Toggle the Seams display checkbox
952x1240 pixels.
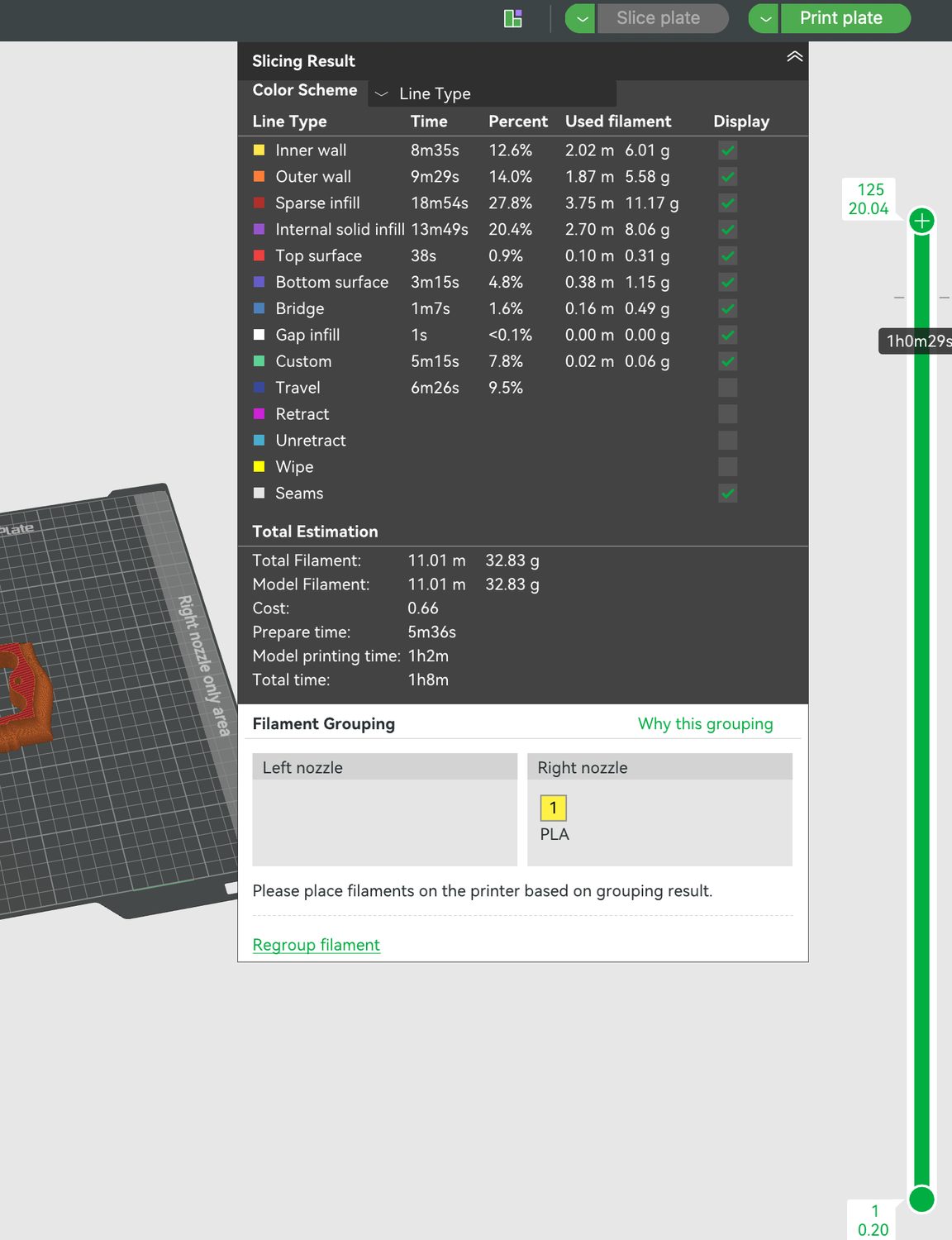coord(727,494)
